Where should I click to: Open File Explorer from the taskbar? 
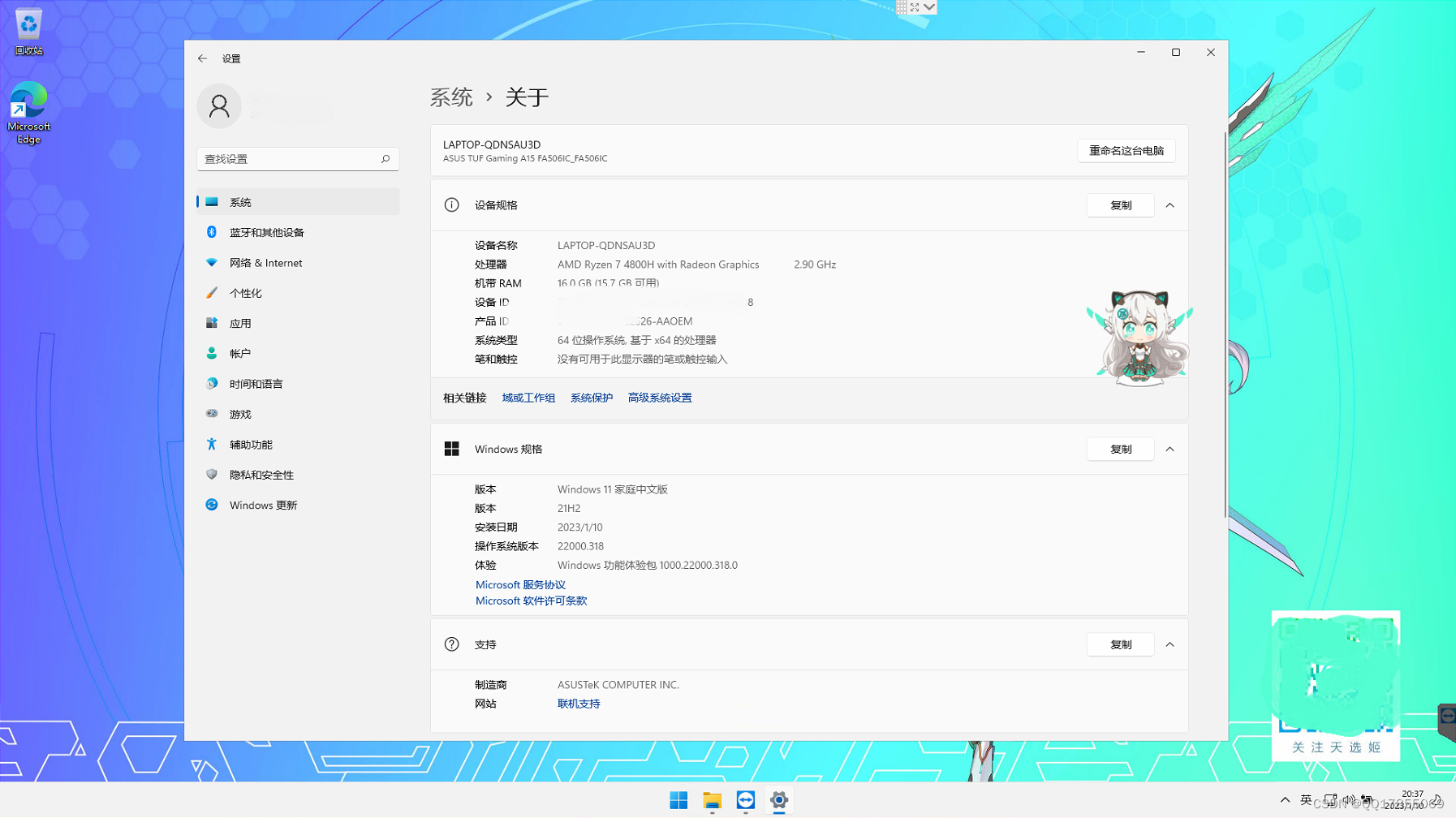pos(712,801)
